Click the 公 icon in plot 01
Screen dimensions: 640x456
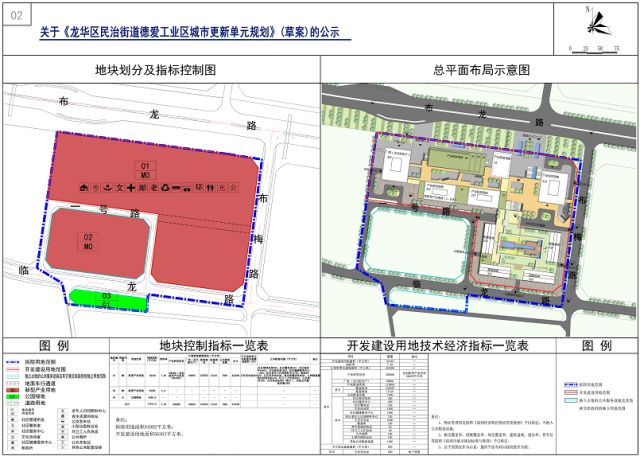pos(233,188)
